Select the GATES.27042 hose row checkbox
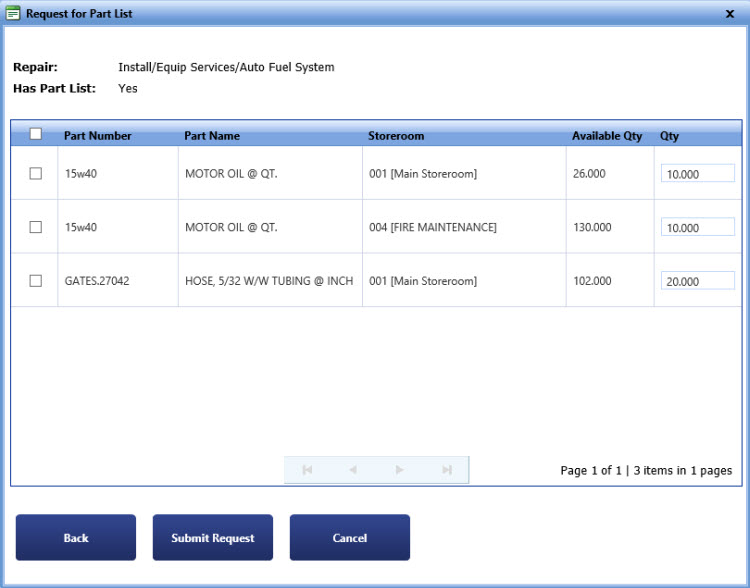 (x=36, y=281)
